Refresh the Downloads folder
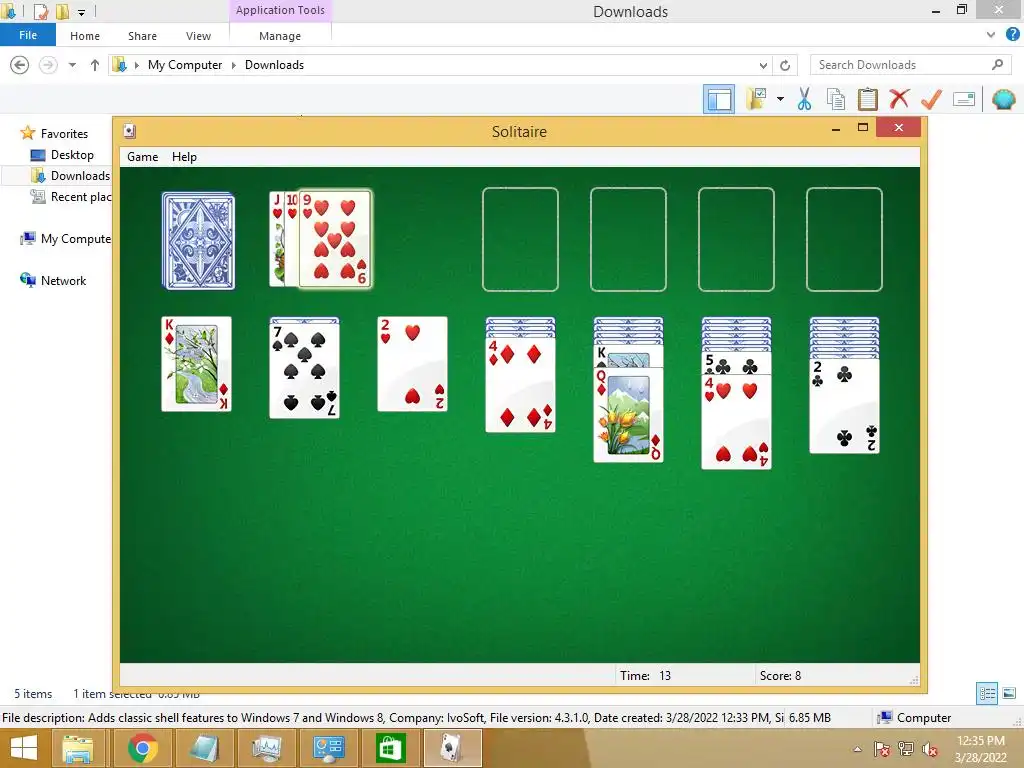 [x=786, y=65]
